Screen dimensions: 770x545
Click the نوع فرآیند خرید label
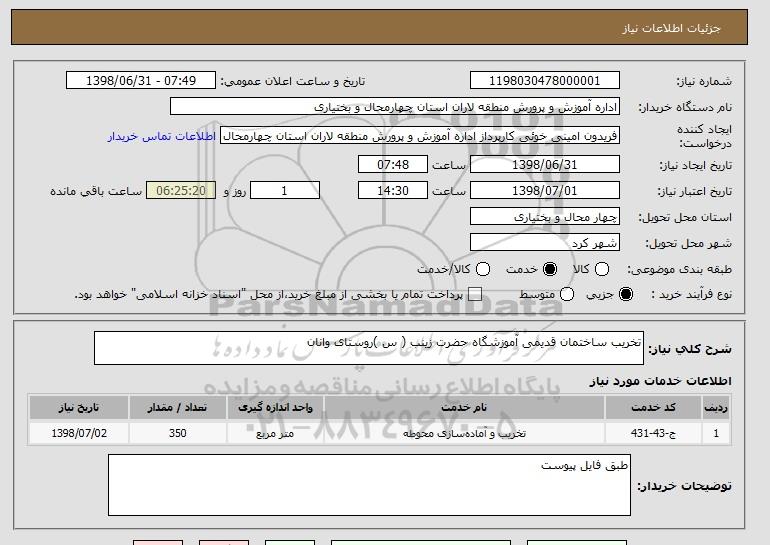(691, 294)
